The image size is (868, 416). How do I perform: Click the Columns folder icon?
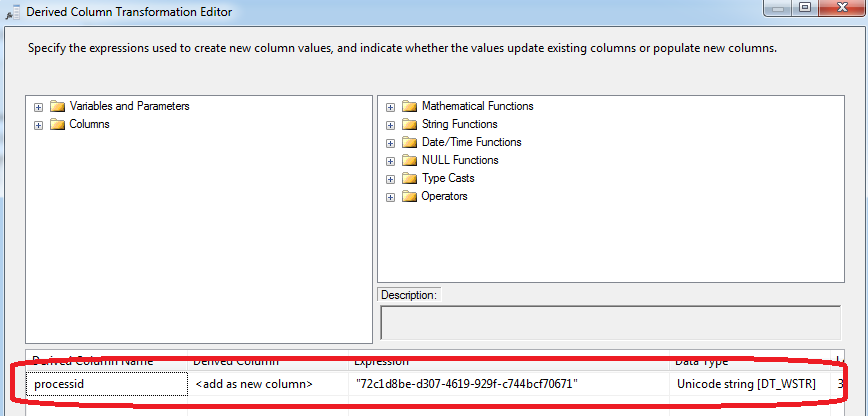click(57, 124)
